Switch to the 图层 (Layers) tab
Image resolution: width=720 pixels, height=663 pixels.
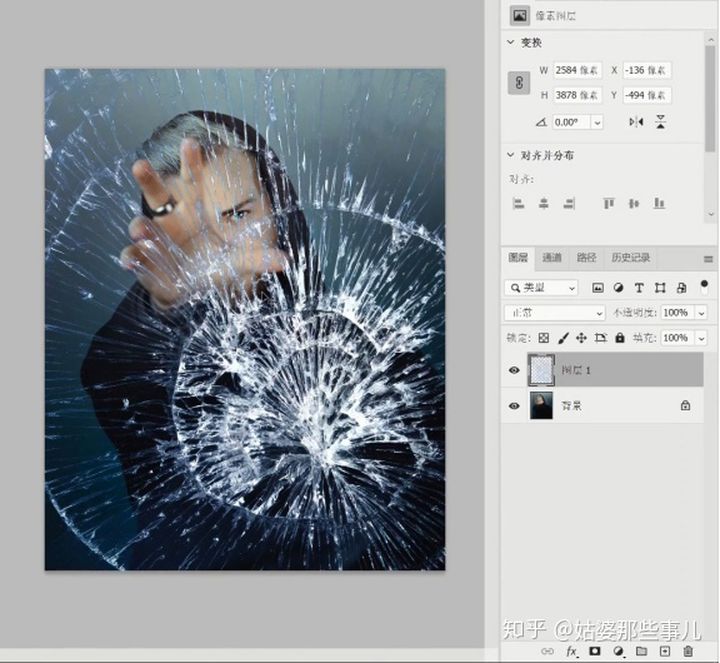click(518, 258)
